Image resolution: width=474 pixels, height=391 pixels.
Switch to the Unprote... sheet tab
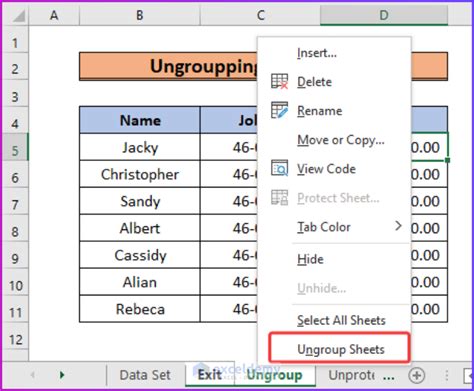[x=351, y=375]
